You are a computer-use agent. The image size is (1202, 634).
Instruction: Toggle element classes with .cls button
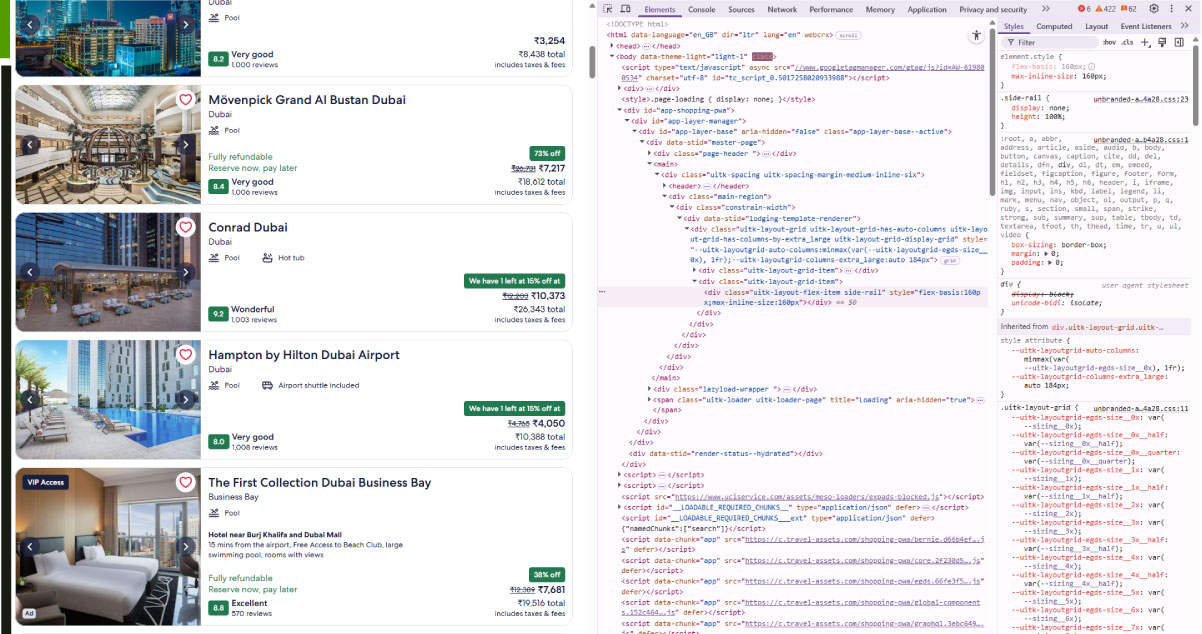pyautogui.click(x=1126, y=42)
